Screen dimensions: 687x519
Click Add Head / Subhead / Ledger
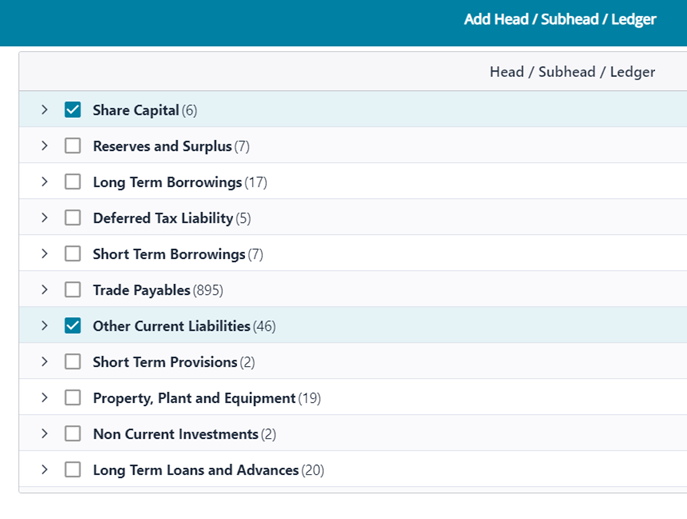560,19
